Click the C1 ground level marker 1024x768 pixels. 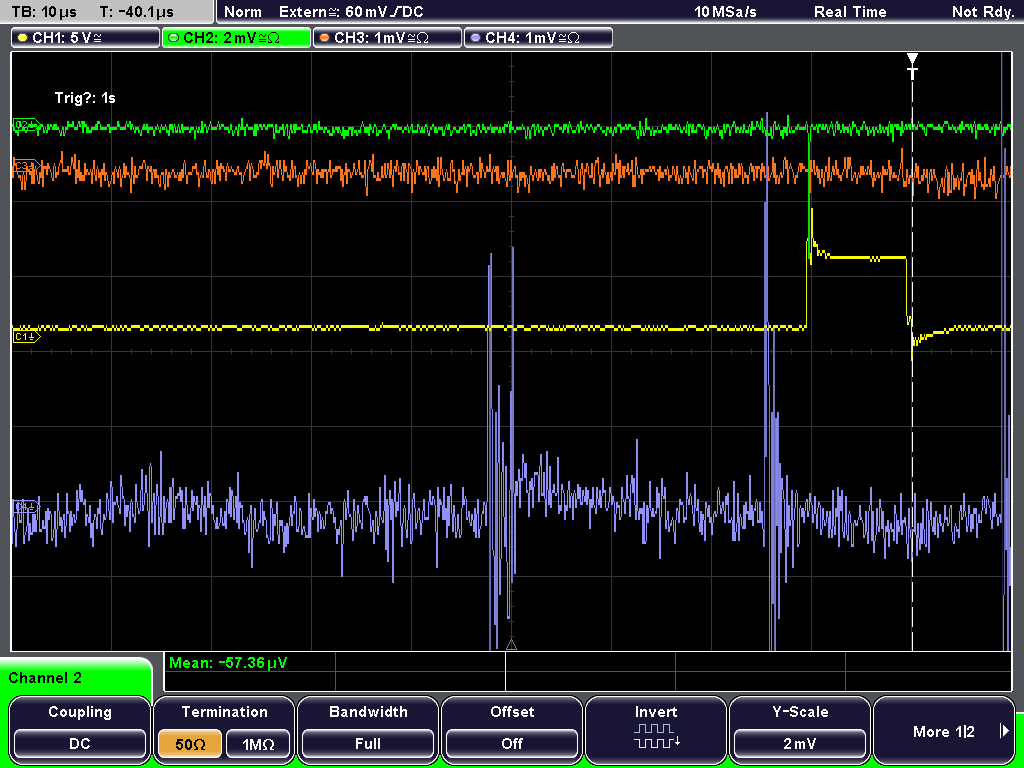click(x=27, y=336)
